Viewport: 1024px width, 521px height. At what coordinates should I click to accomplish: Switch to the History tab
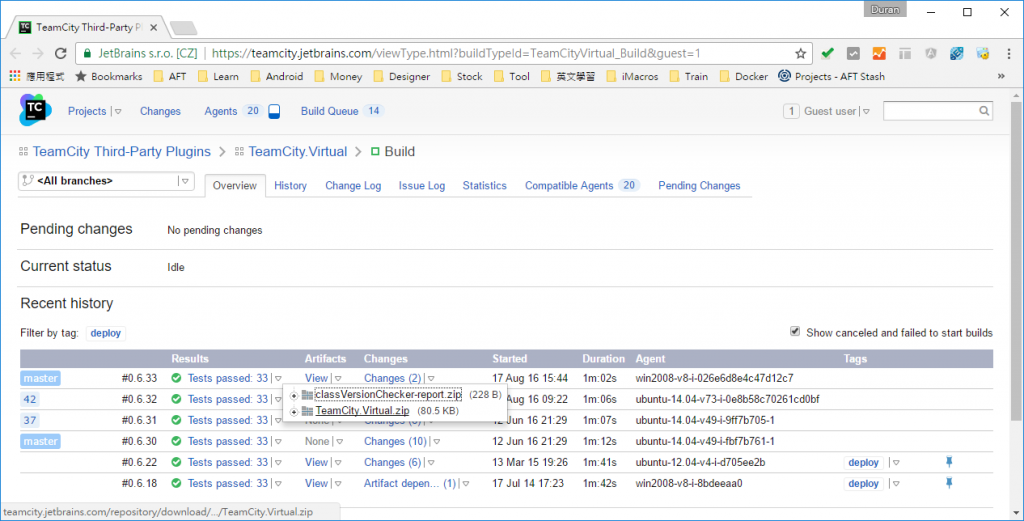pyautogui.click(x=291, y=185)
